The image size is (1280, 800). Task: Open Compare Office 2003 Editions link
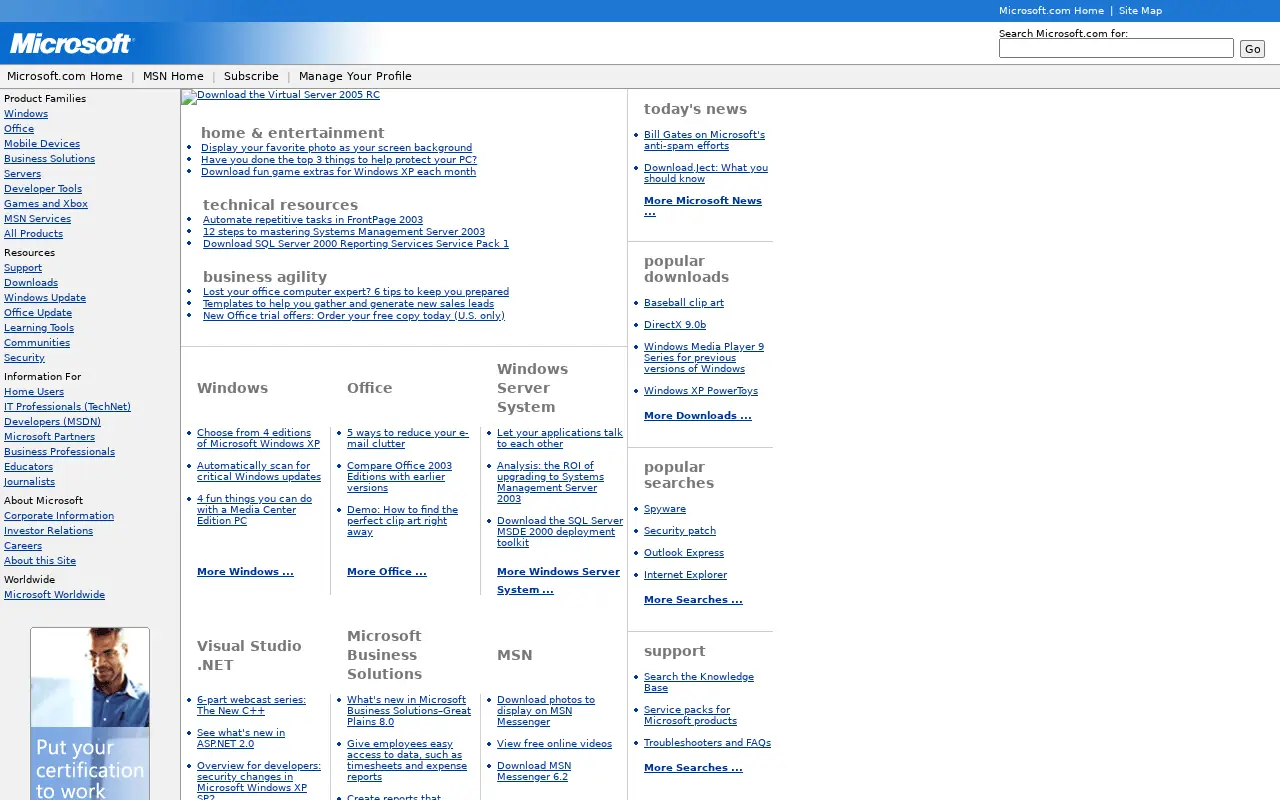point(399,477)
